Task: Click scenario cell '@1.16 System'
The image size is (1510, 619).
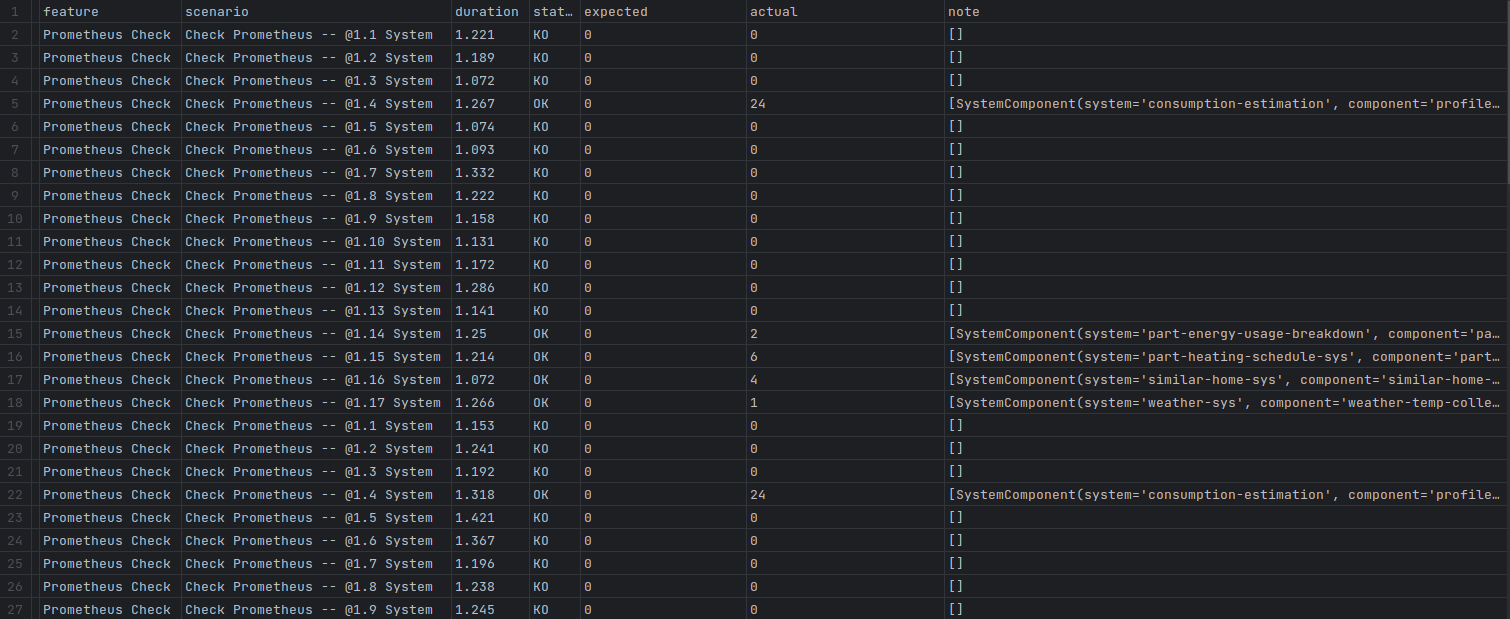Action: pyautogui.click(x=313, y=380)
